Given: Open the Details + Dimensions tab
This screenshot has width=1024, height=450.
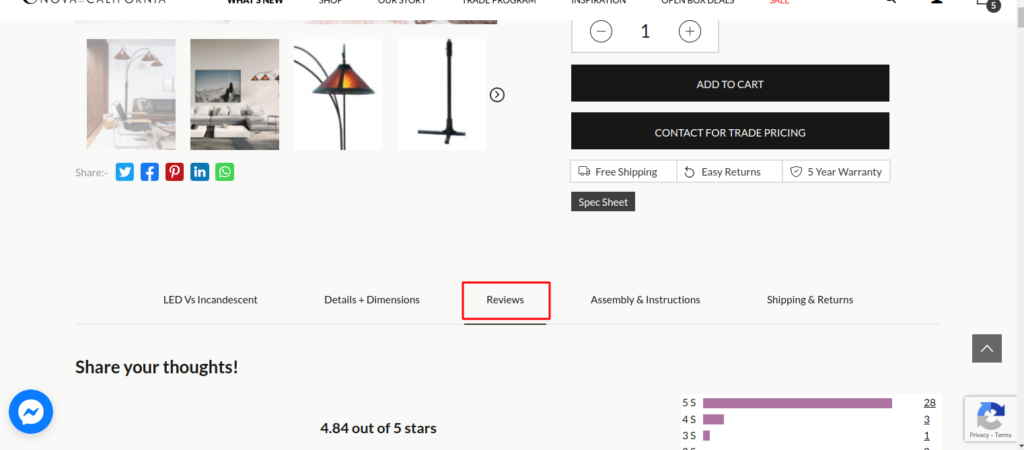Looking at the screenshot, I should 372,300.
